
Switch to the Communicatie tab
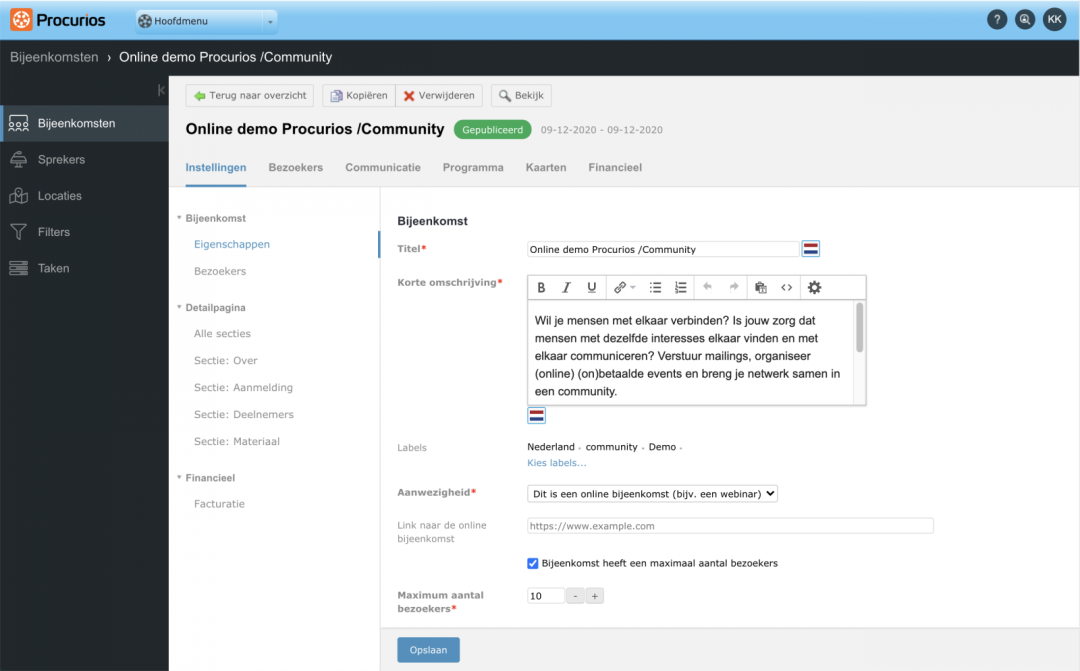tap(383, 167)
